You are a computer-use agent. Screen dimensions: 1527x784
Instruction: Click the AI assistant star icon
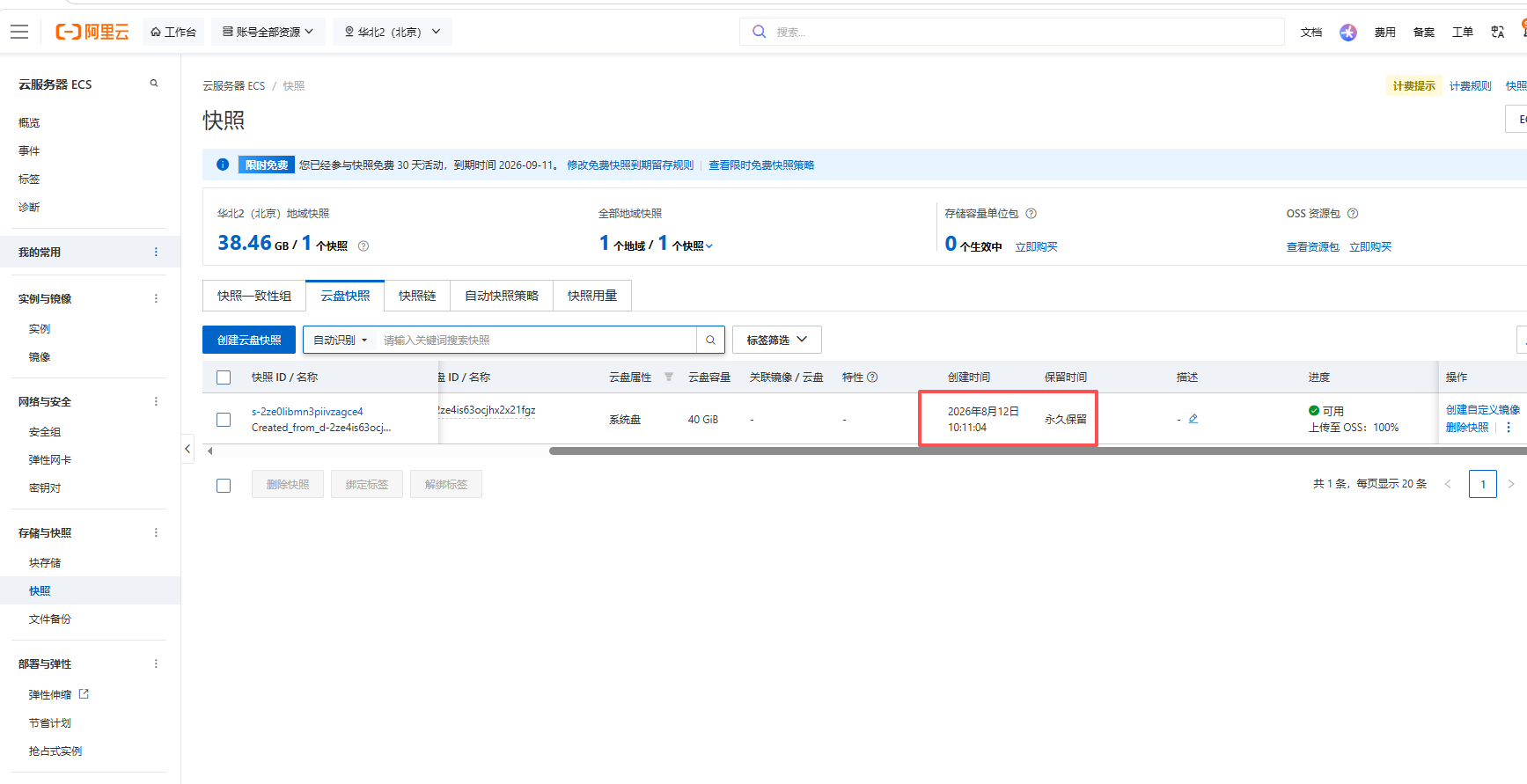coord(1348,33)
